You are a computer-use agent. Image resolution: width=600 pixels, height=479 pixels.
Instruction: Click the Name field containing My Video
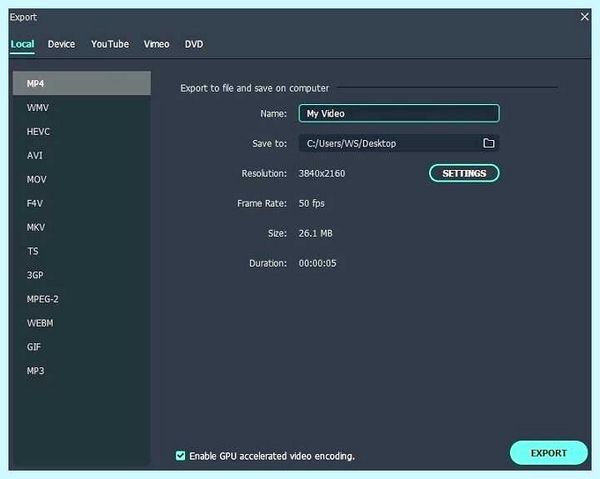click(399, 113)
